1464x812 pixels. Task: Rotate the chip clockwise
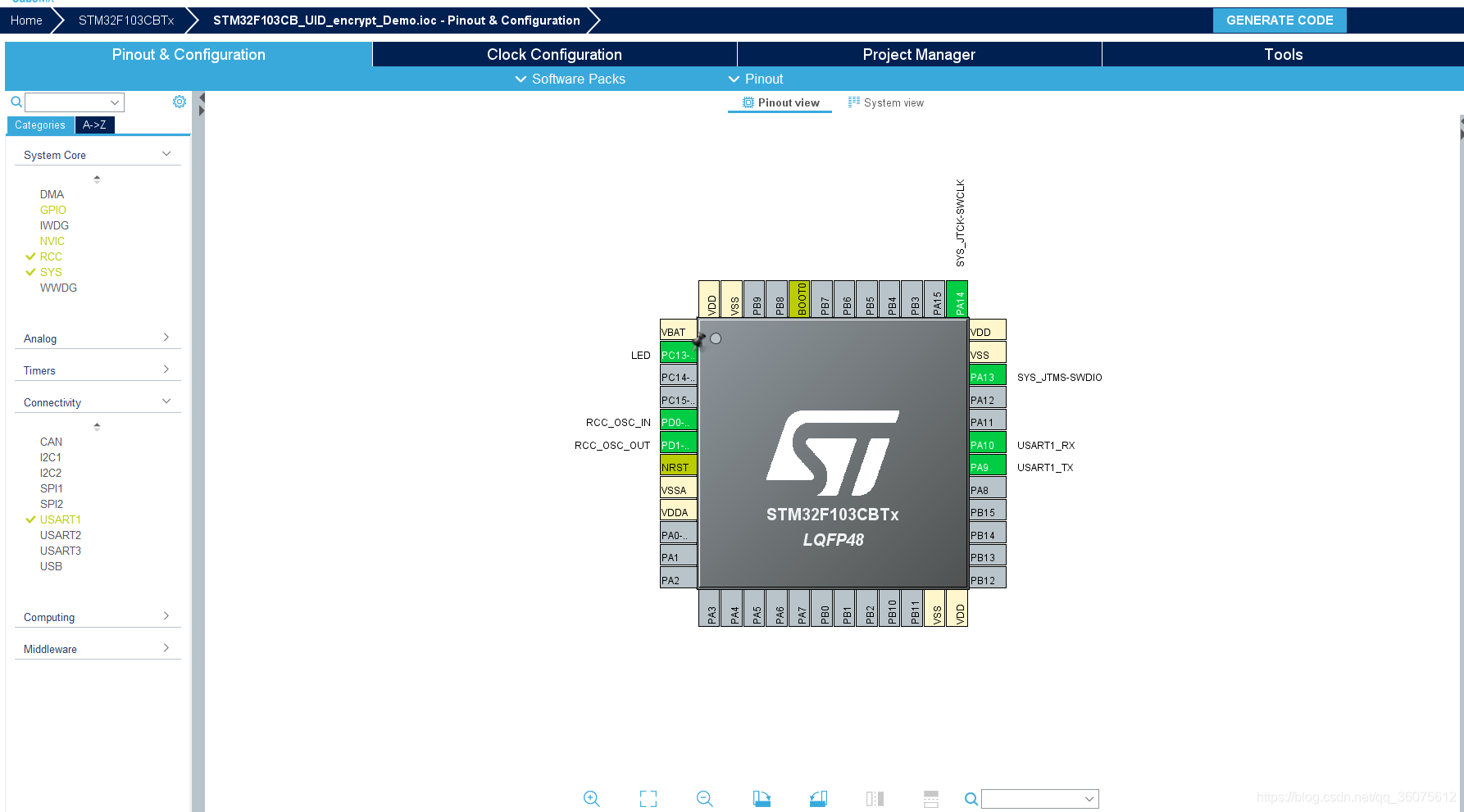click(762, 798)
